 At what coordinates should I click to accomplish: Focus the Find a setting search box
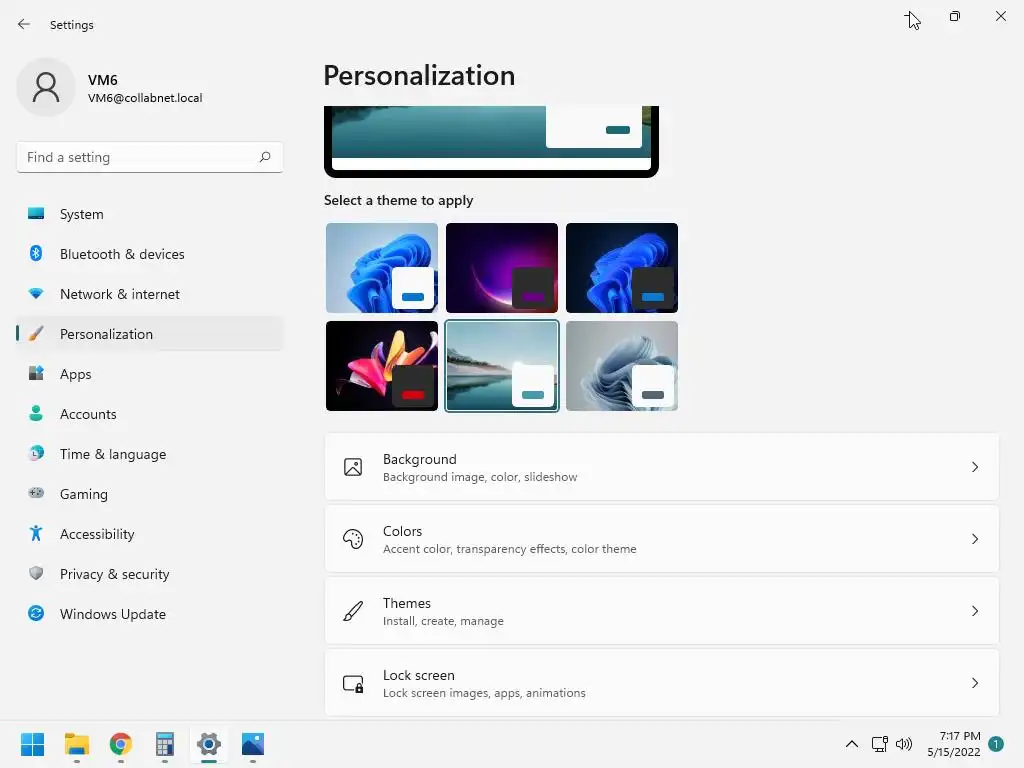pyautogui.click(x=150, y=157)
